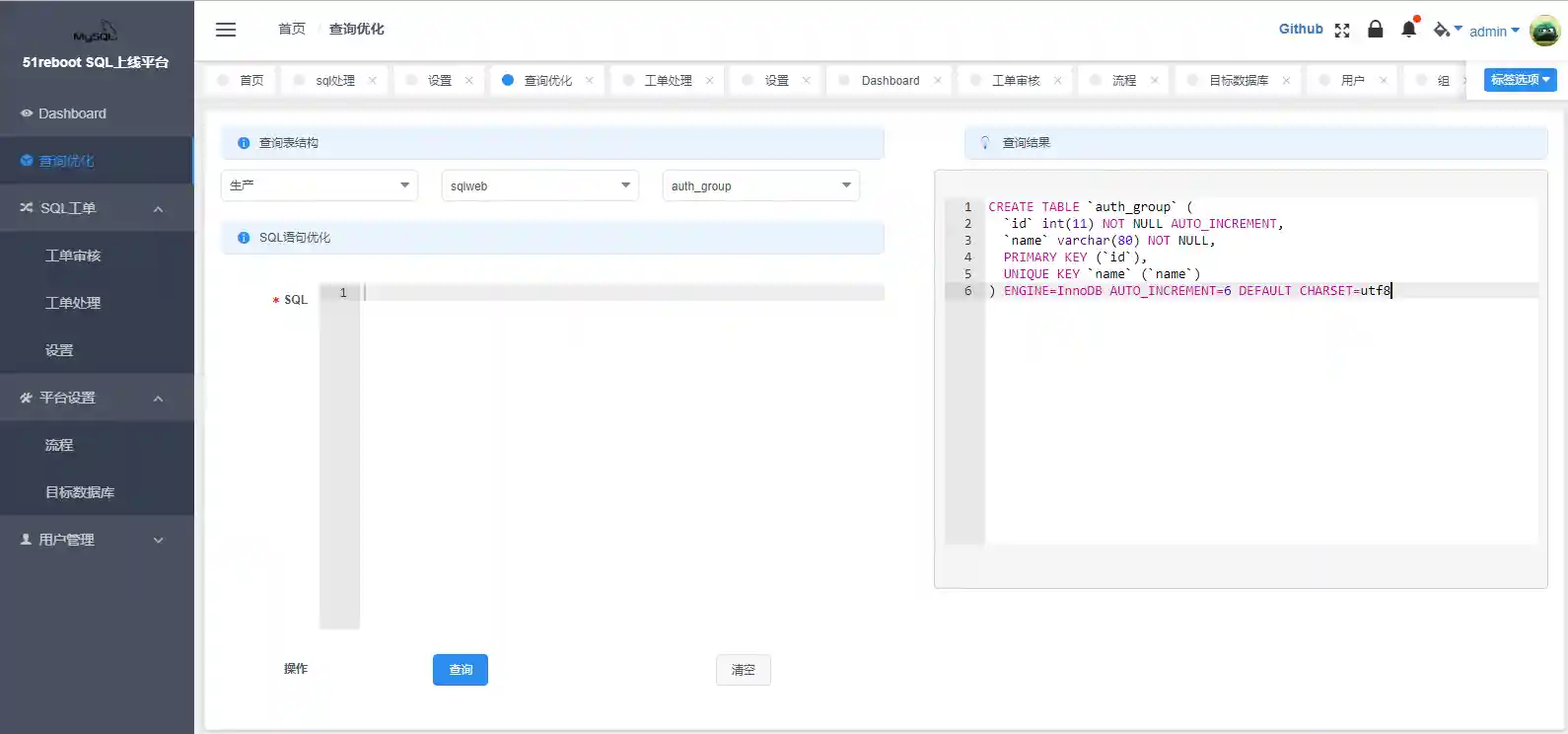
Task: Close the sql处理 tab
Action: click(373, 81)
